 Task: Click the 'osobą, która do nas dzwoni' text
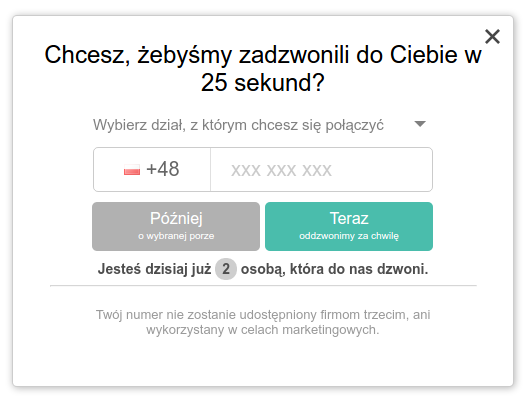(334, 269)
